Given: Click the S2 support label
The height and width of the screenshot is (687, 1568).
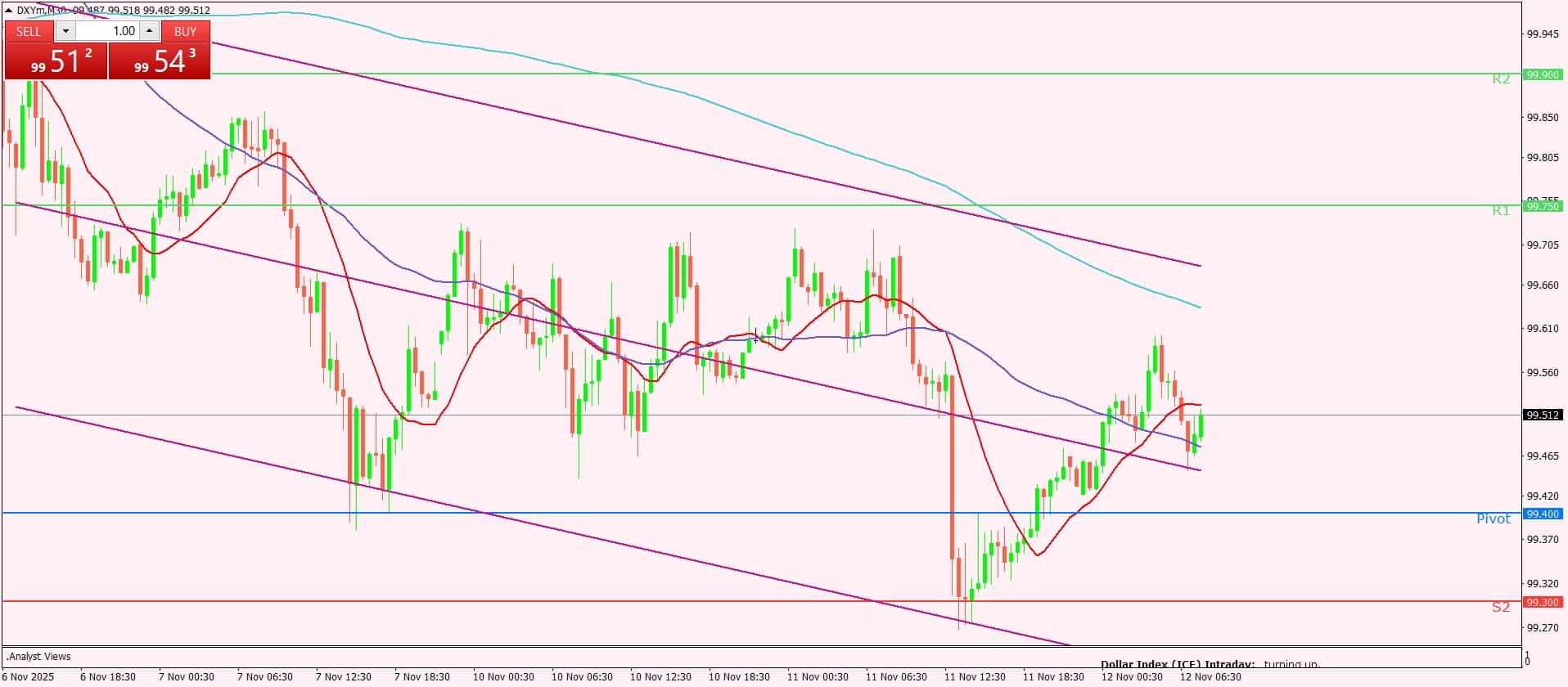Looking at the screenshot, I should point(1501,607).
